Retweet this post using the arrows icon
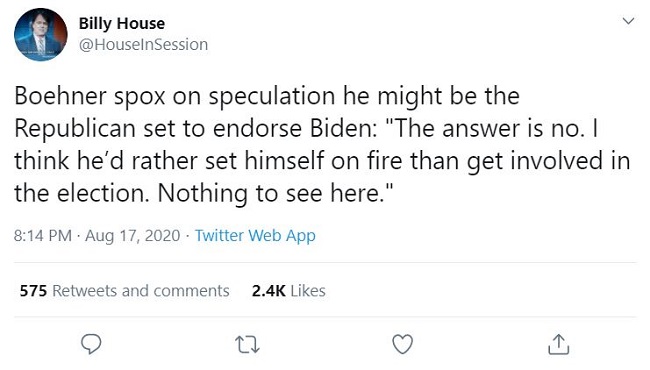This screenshot has width=650, height=370. [247, 344]
